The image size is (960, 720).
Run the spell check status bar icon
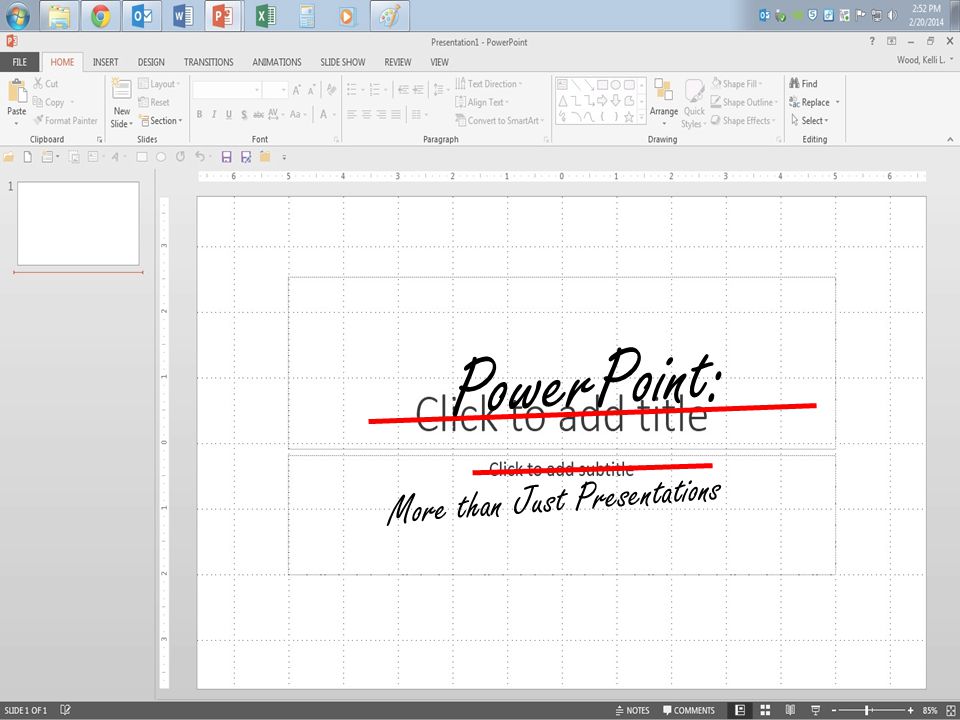tap(65, 710)
